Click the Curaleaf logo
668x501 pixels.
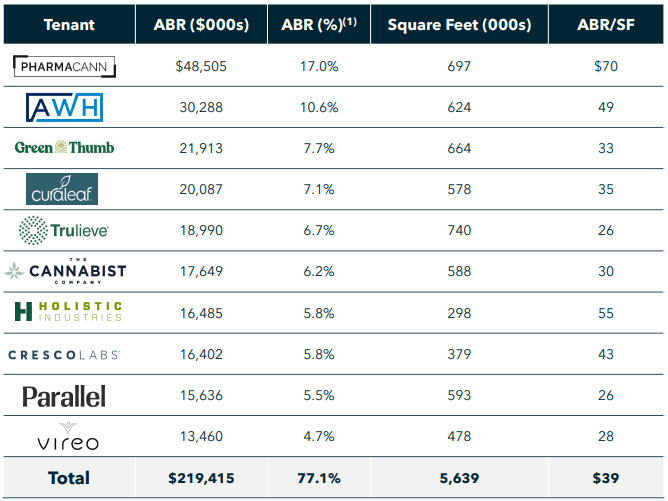click(x=62, y=189)
